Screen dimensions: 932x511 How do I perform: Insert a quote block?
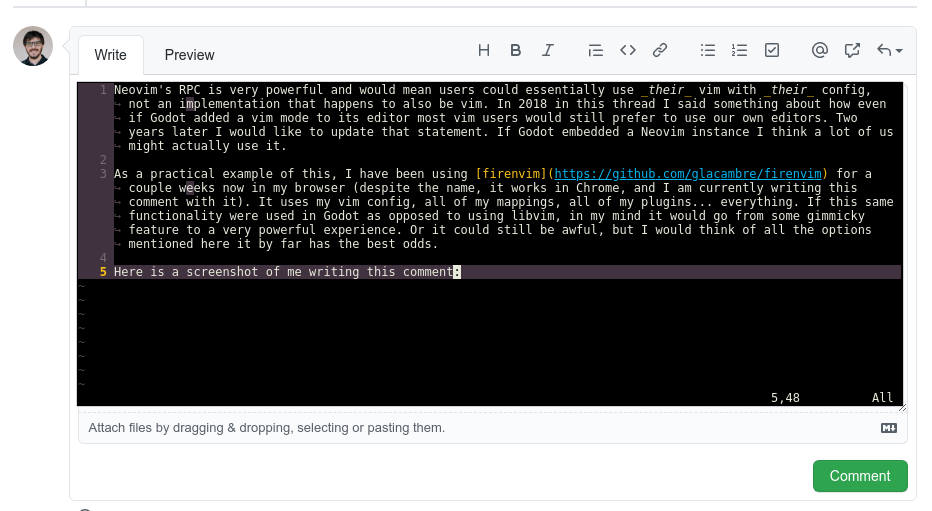click(x=596, y=51)
